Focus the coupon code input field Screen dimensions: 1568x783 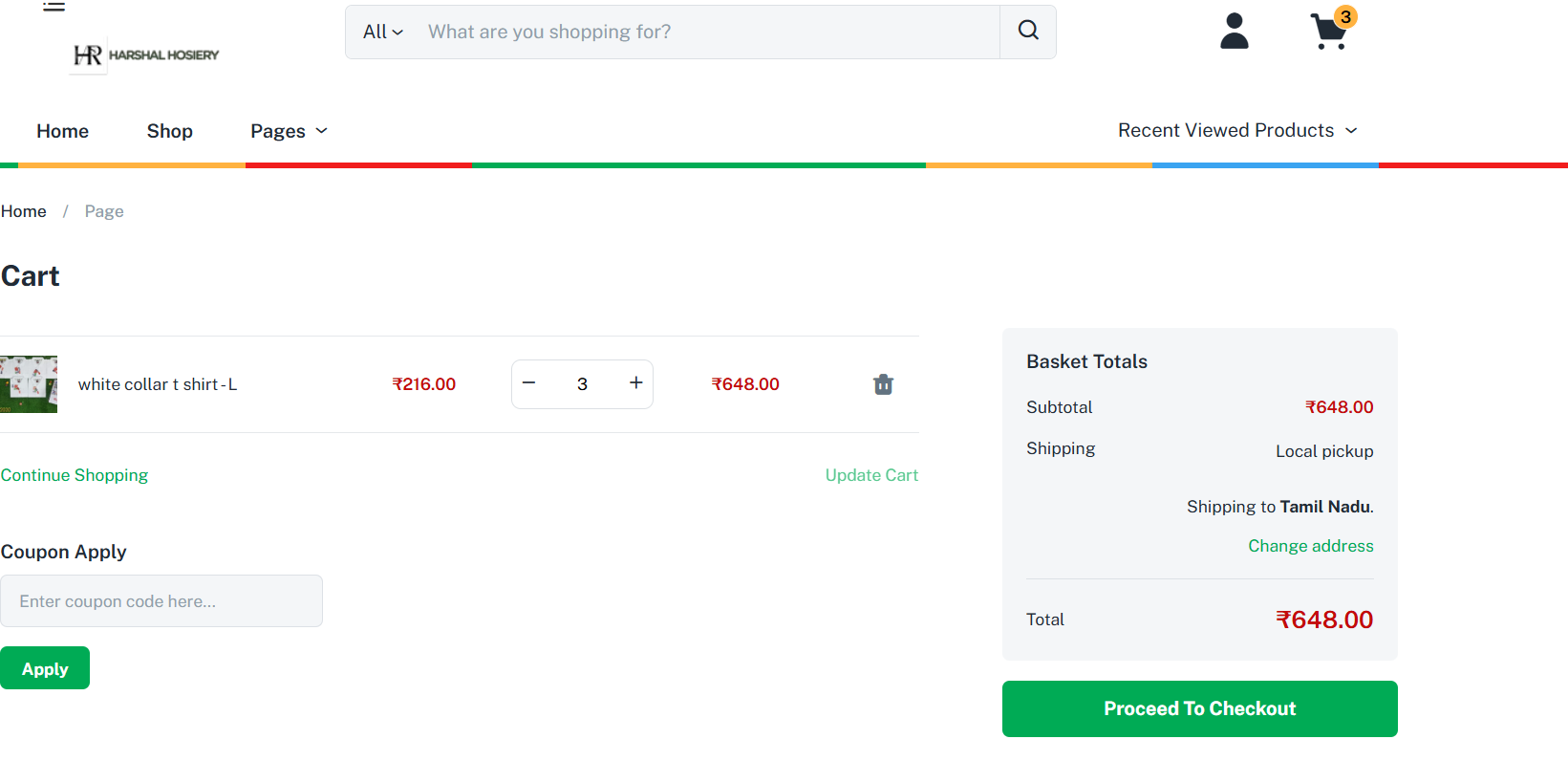point(161,601)
